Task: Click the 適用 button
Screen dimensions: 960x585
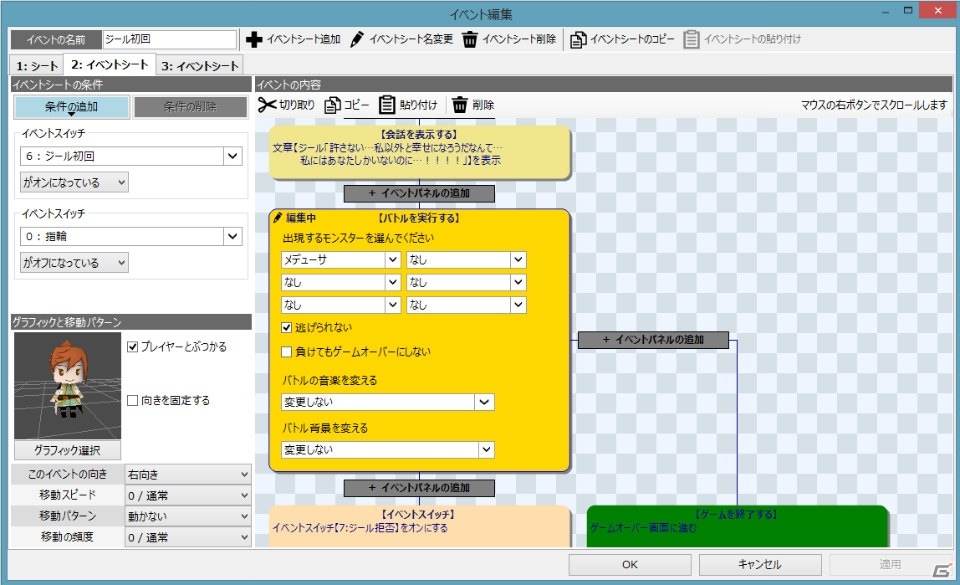Action: [x=890, y=565]
